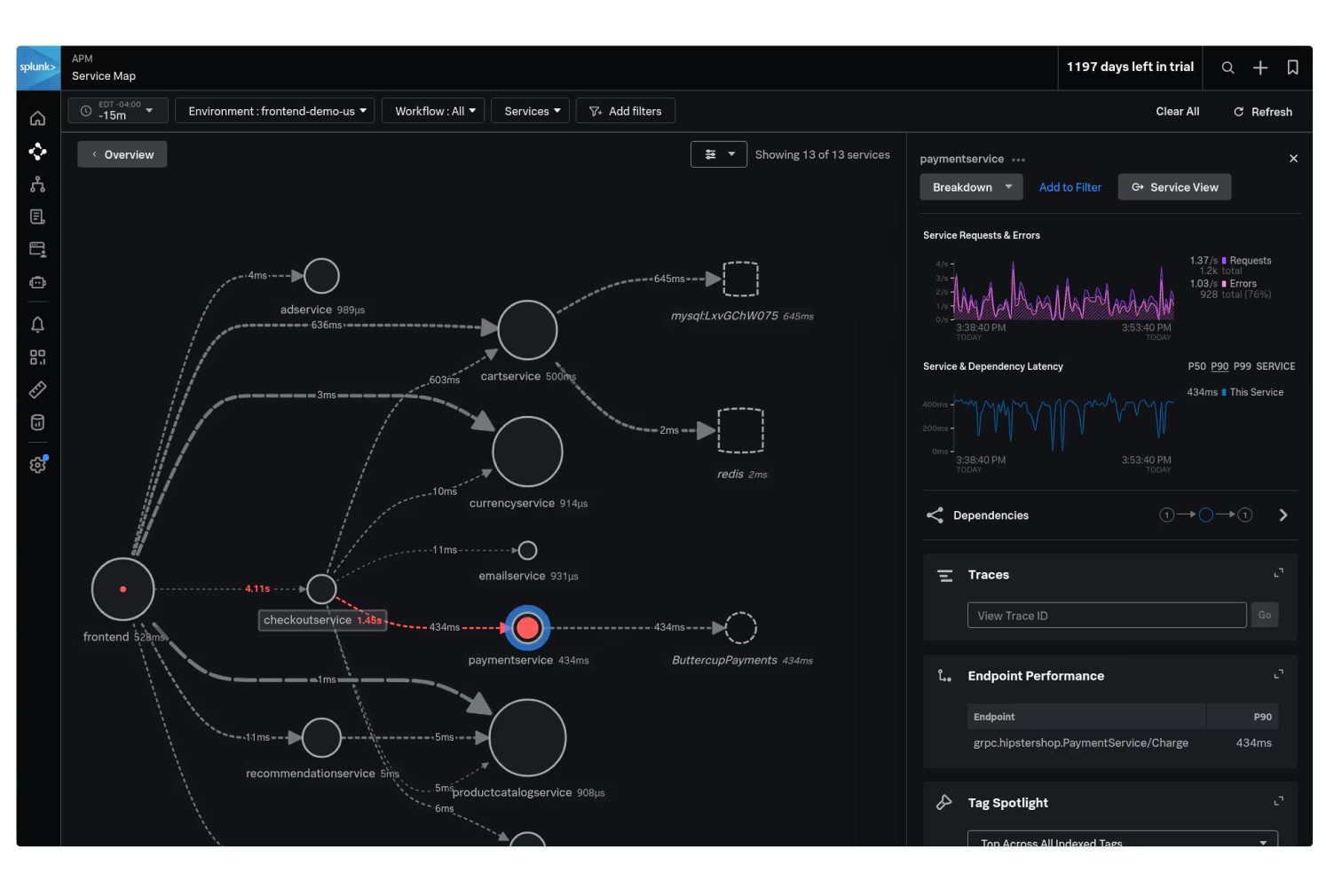Image resolution: width=1326 pixels, height=896 pixels.
Task: Expand the Traces panel with the expand icon
Action: coord(1278,573)
